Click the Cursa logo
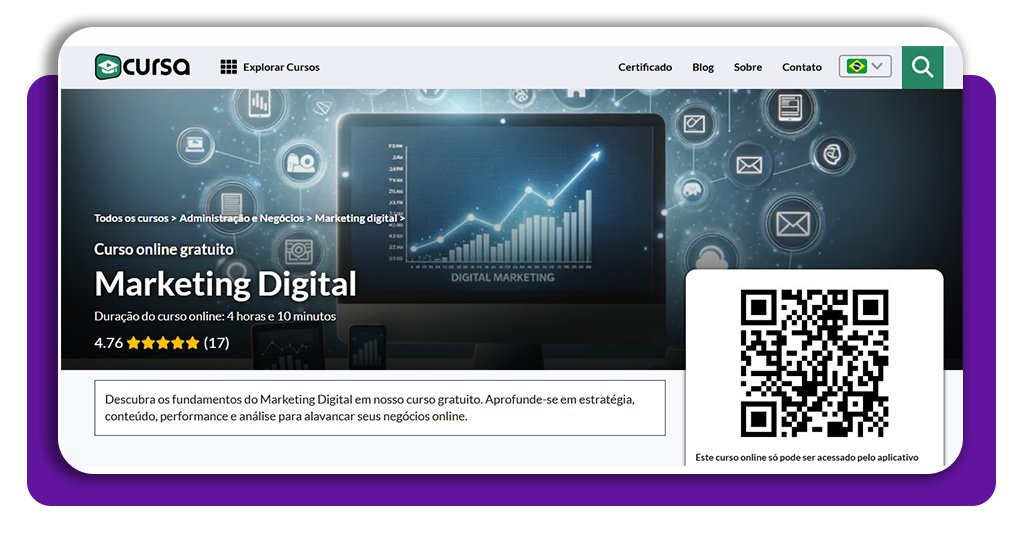Screen dimensions: 1024x536 (142, 67)
